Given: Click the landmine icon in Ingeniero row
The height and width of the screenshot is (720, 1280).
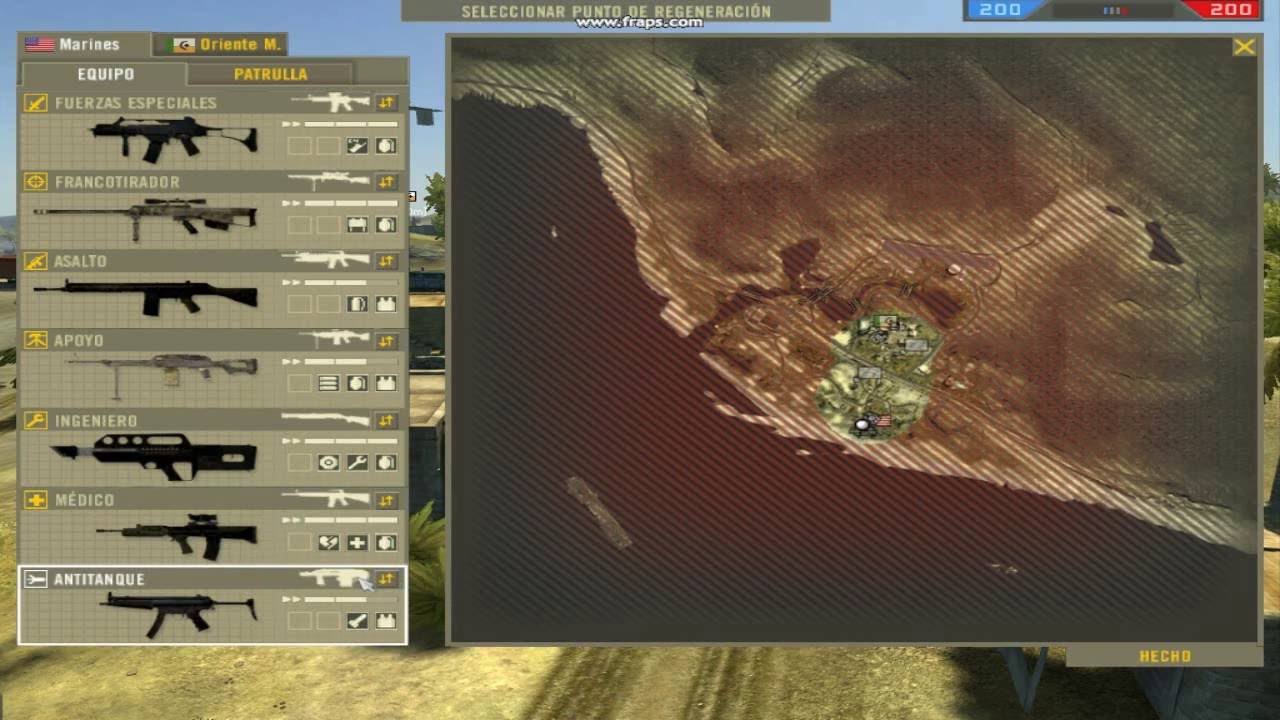Looking at the screenshot, I should coord(328,463).
